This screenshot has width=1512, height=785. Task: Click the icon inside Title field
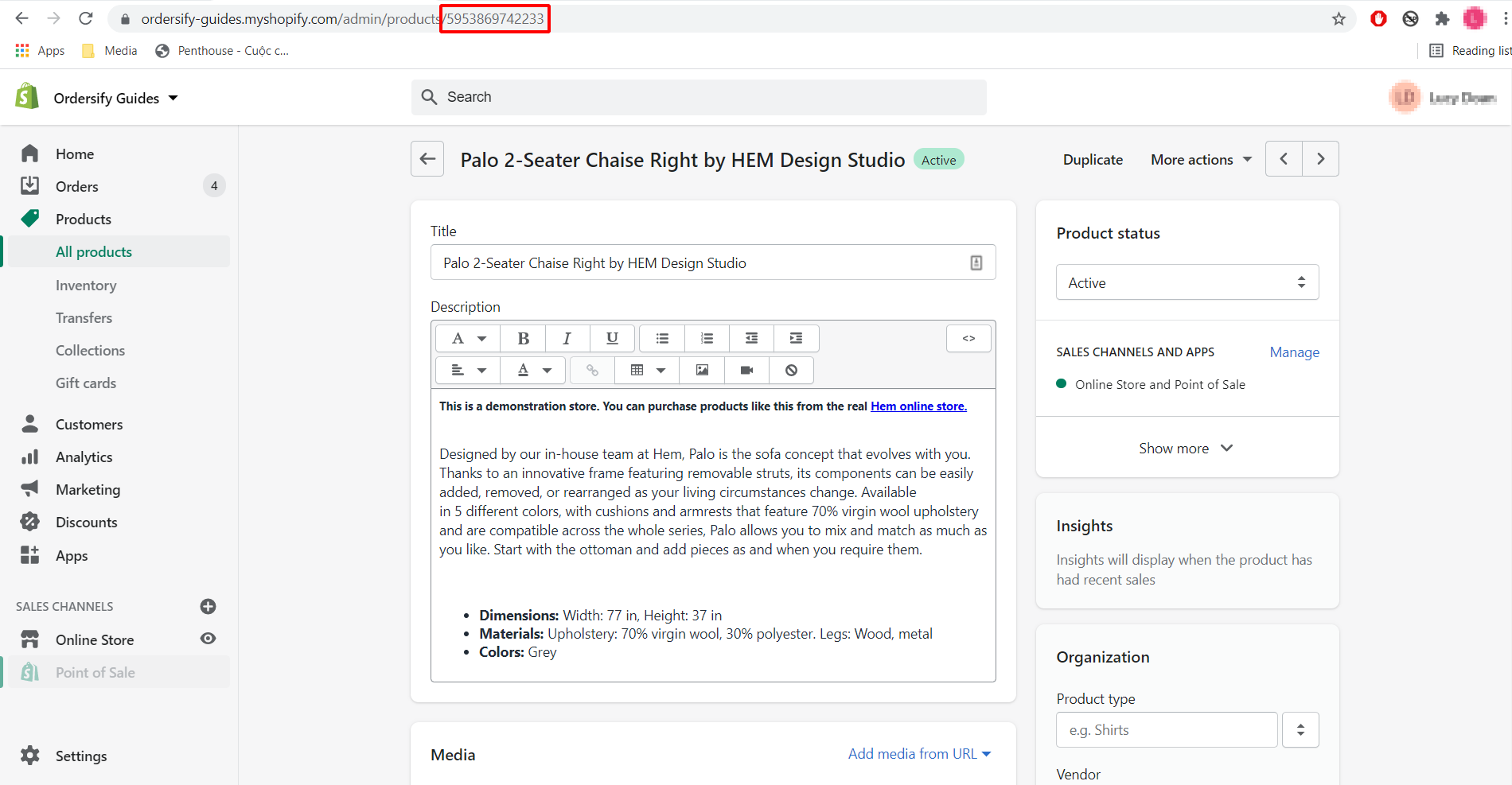pos(976,262)
